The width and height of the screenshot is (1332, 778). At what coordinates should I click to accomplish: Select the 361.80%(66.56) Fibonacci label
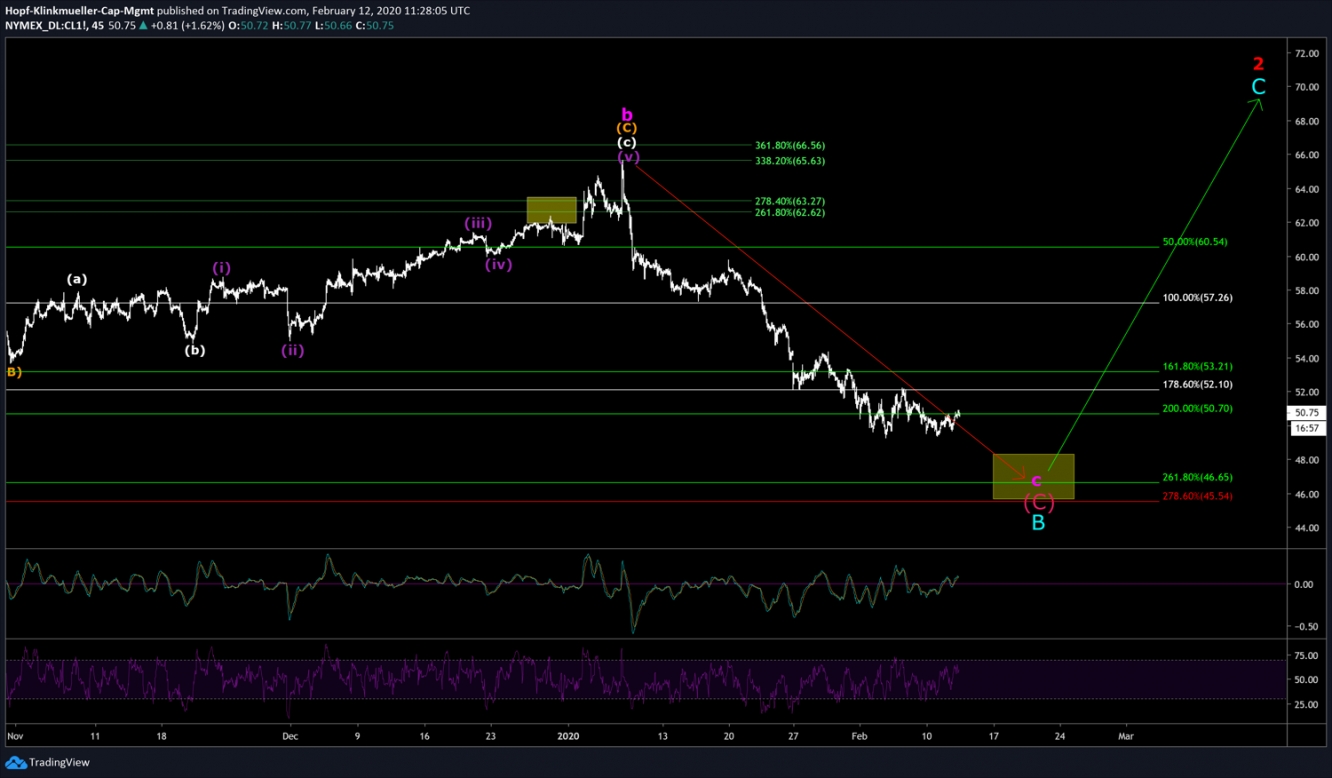pos(790,145)
